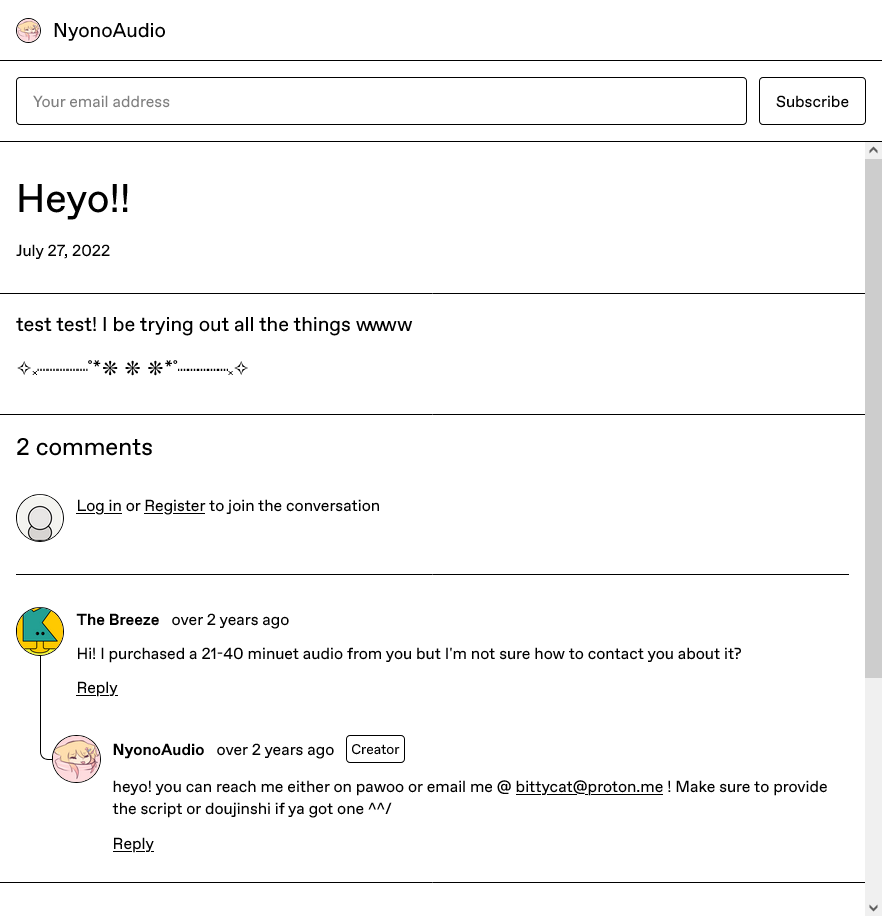Screen dimensions: 882x916
Task: Click The Breeze's commenter avatar
Action: [x=40, y=630]
